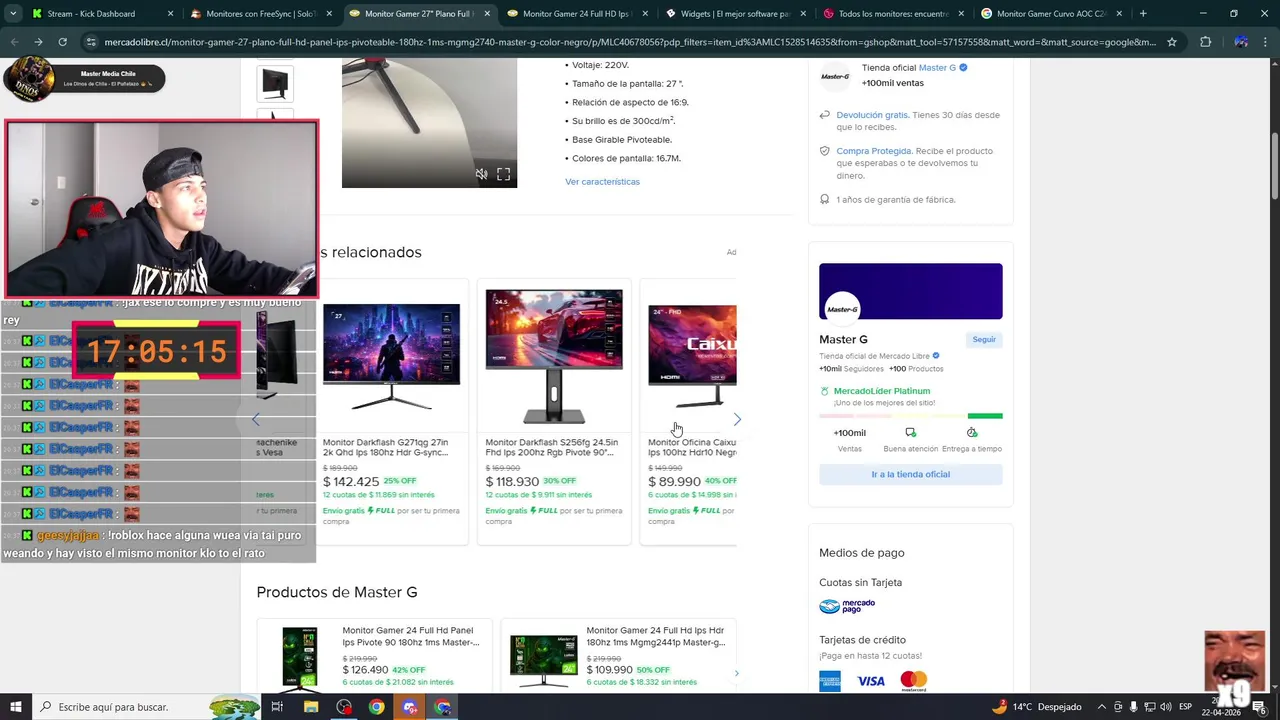Open the Chrome three-dot menu
Screen dimensions: 1280x720
1267,42
